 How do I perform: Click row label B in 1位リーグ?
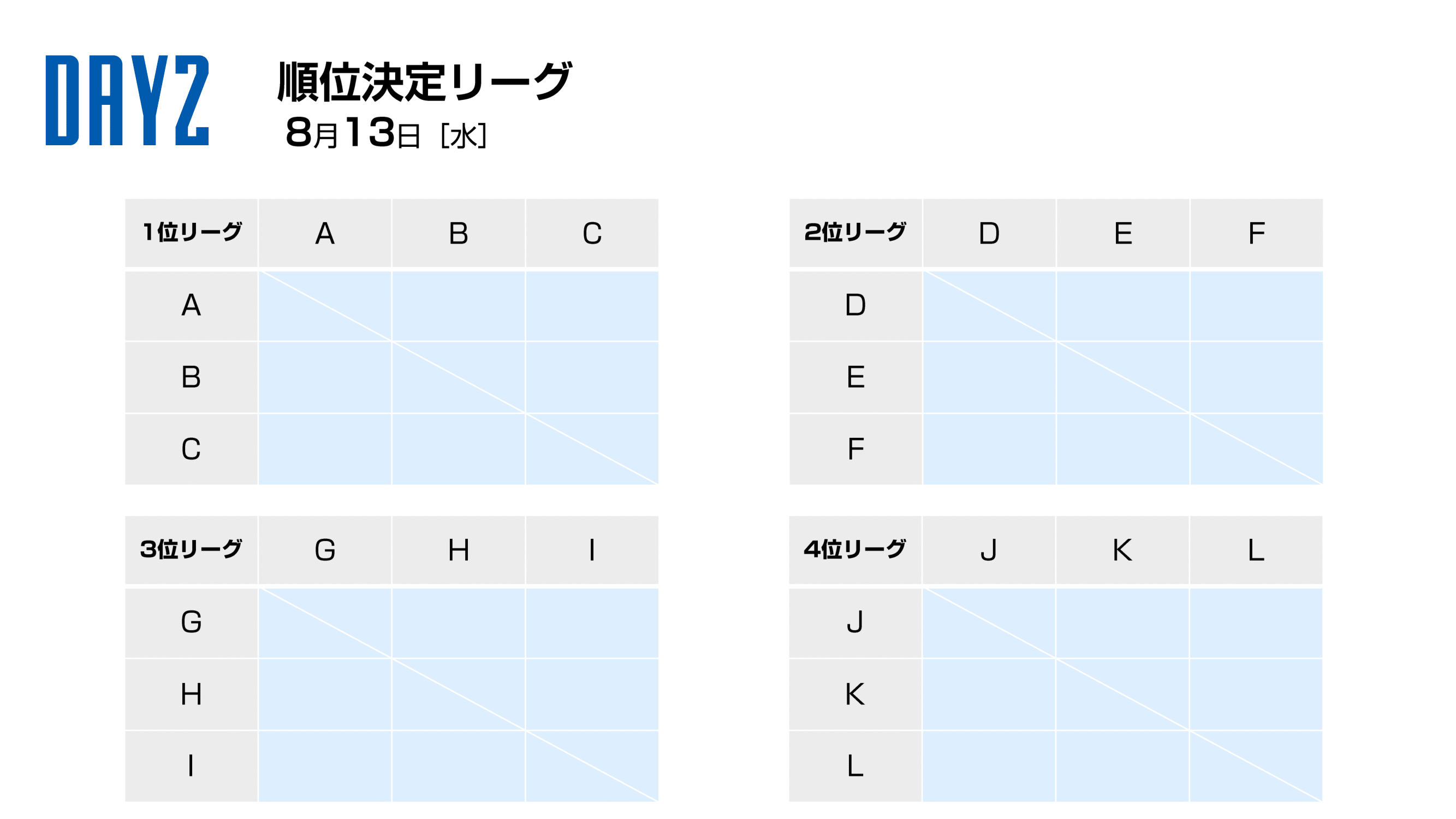pos(191,378)
